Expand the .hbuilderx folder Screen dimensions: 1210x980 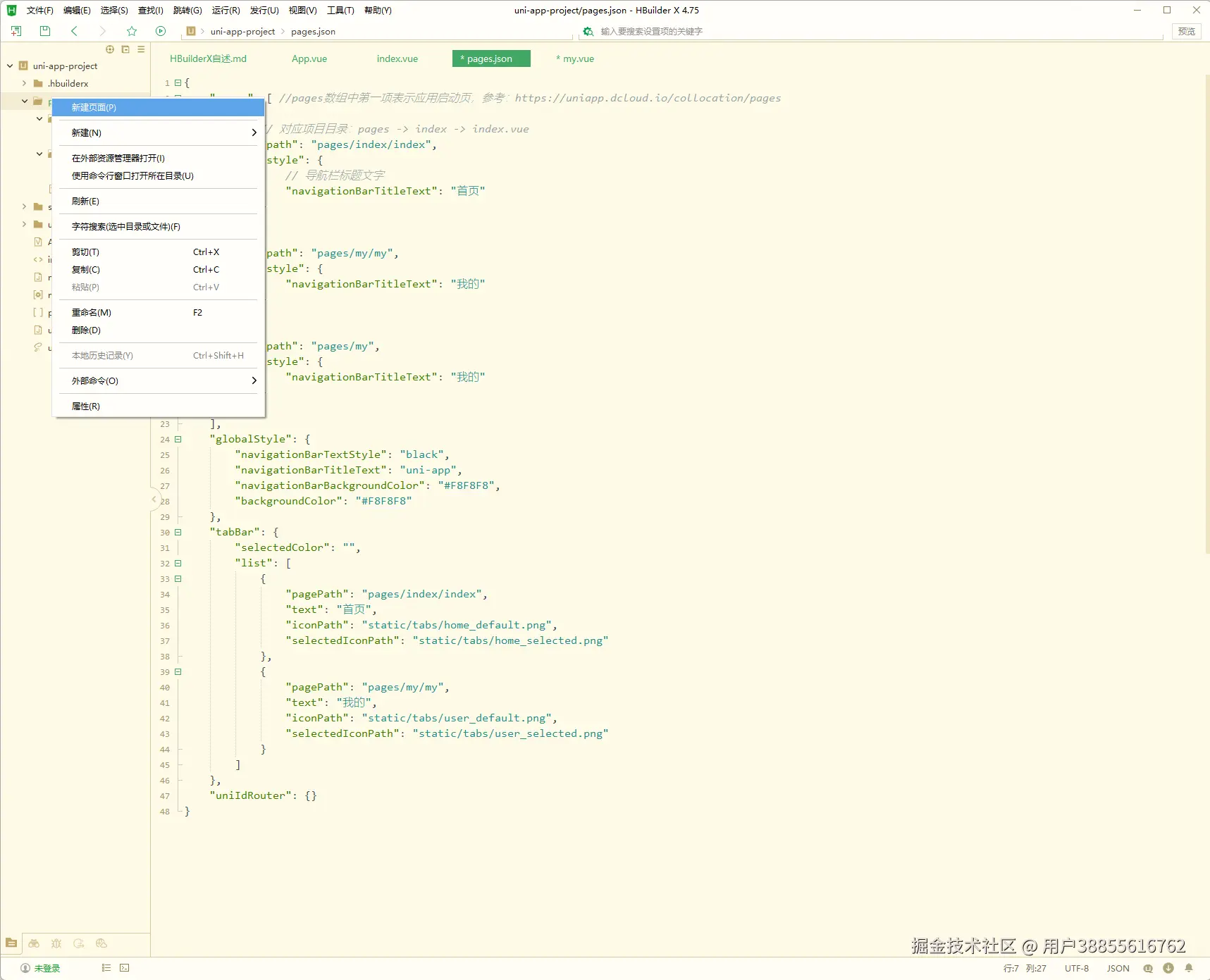[24, 83]
